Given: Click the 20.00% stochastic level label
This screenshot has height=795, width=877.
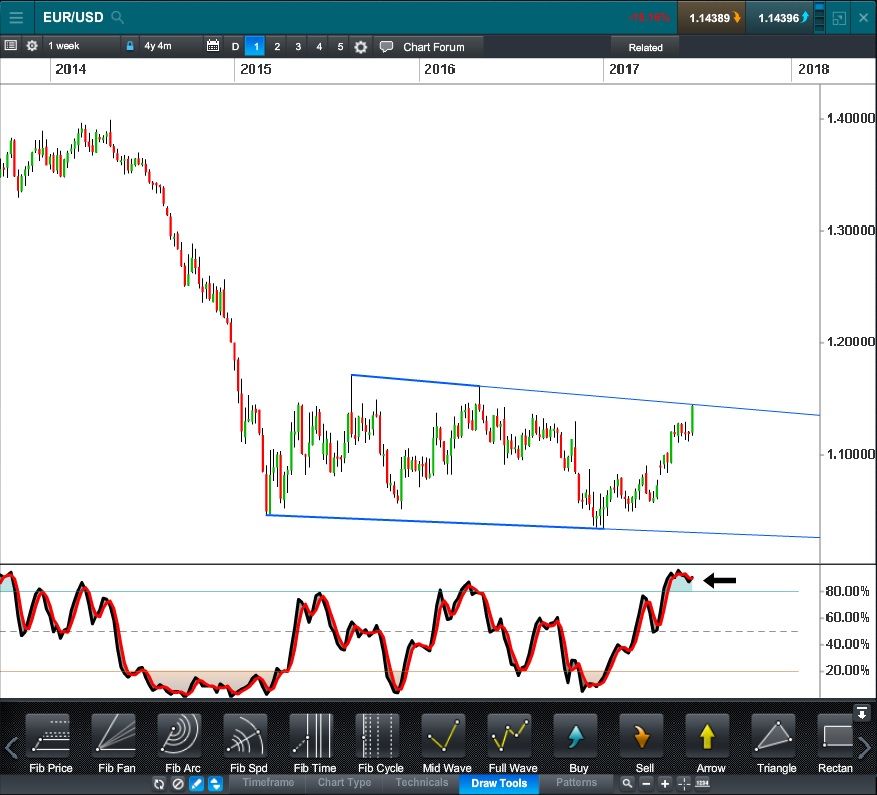Looking at the screenshot, I should click(847, 670).
